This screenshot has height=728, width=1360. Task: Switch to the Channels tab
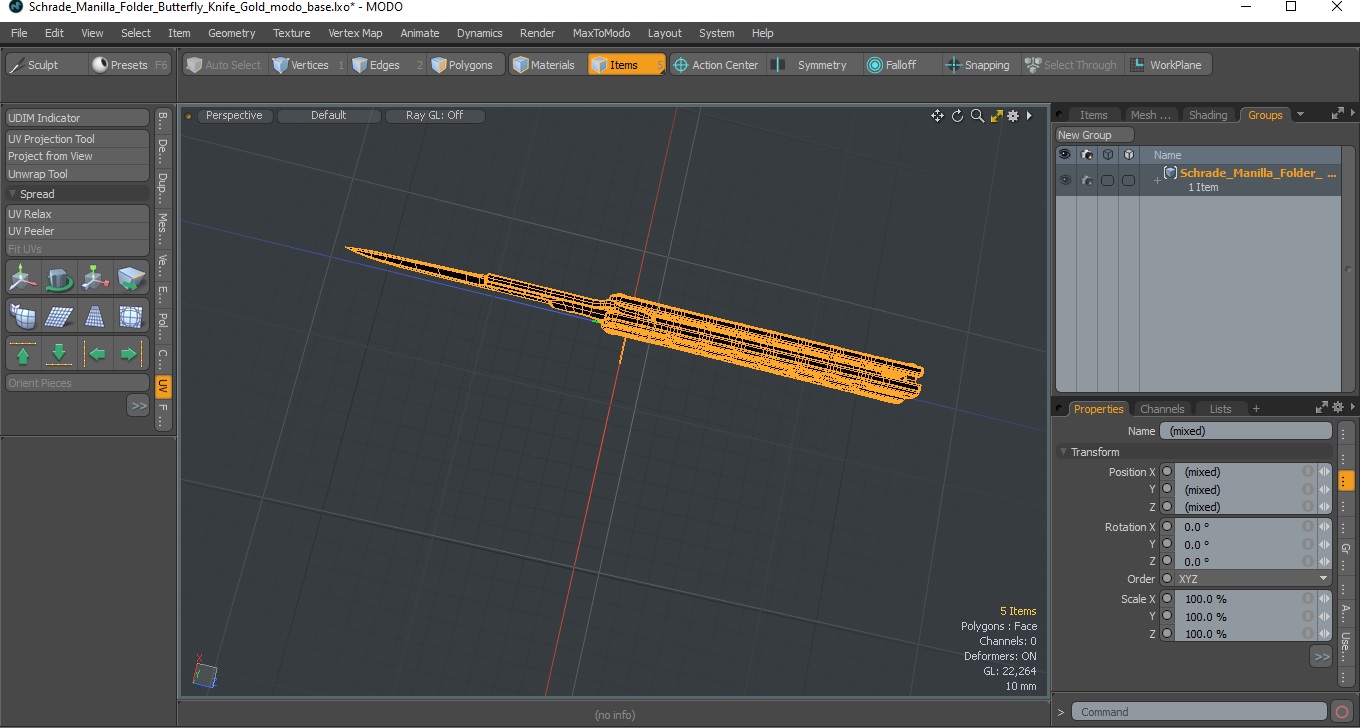coord(1162,409)
